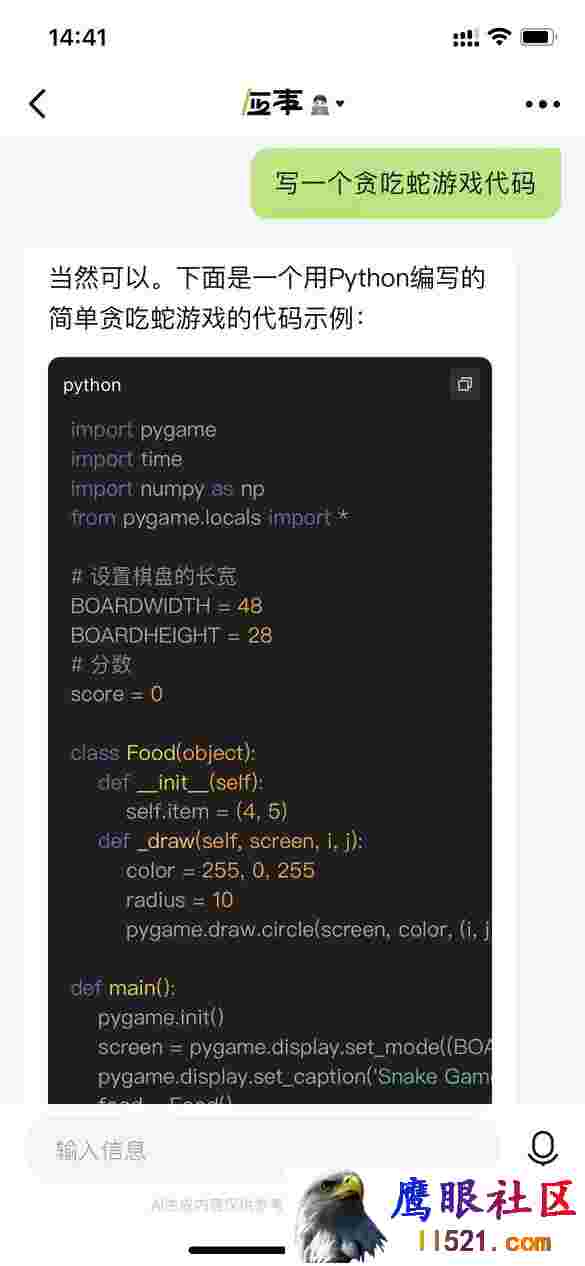Tap the microphone voice input icon
Image resolution: width=585 pixels, height=1266 pixels.
pos(542,1147)
